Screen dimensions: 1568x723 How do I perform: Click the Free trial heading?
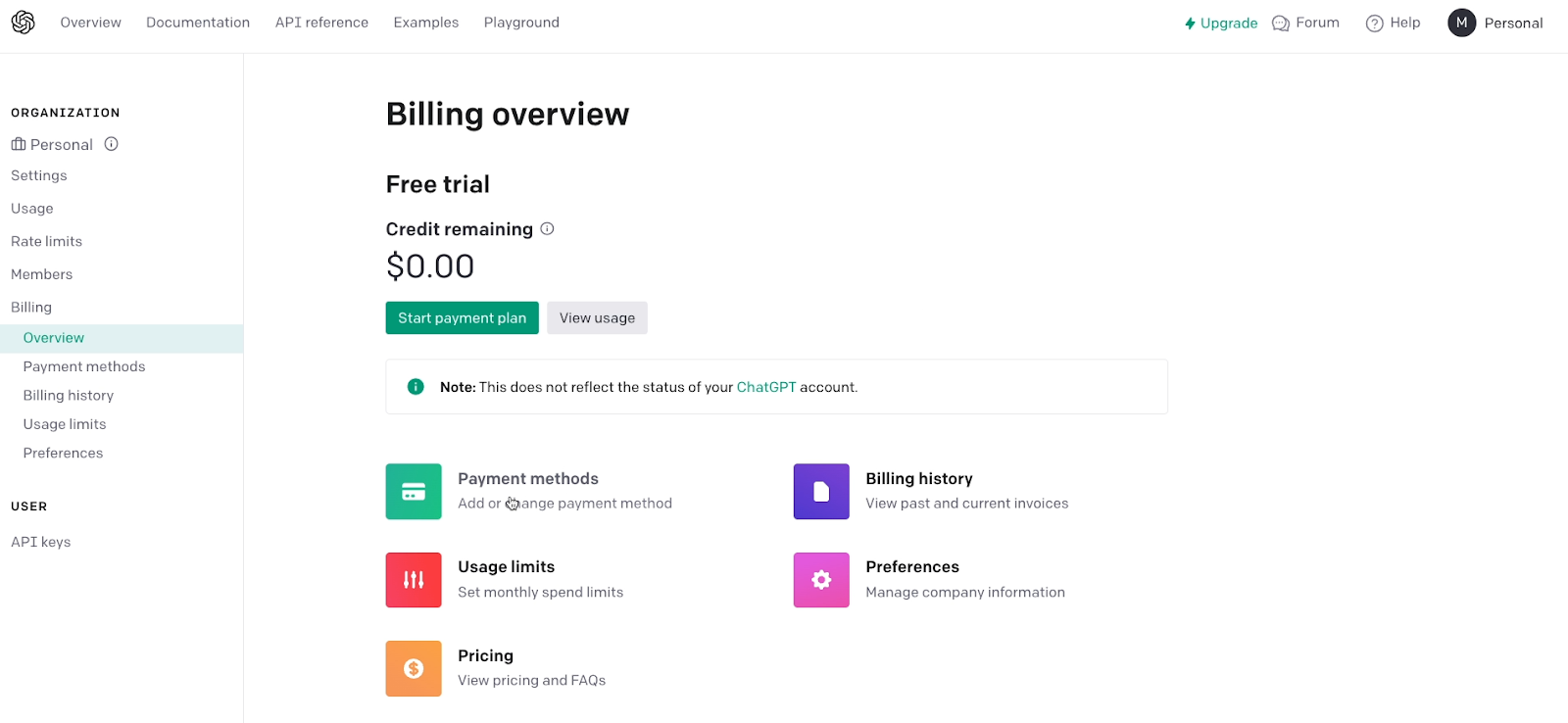438,184
